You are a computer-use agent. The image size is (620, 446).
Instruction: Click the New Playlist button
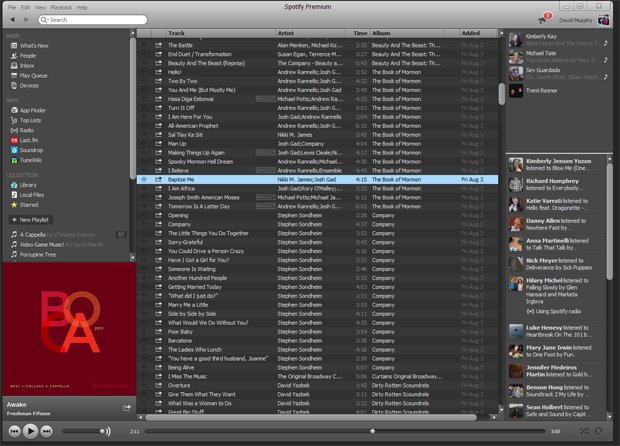30,220
